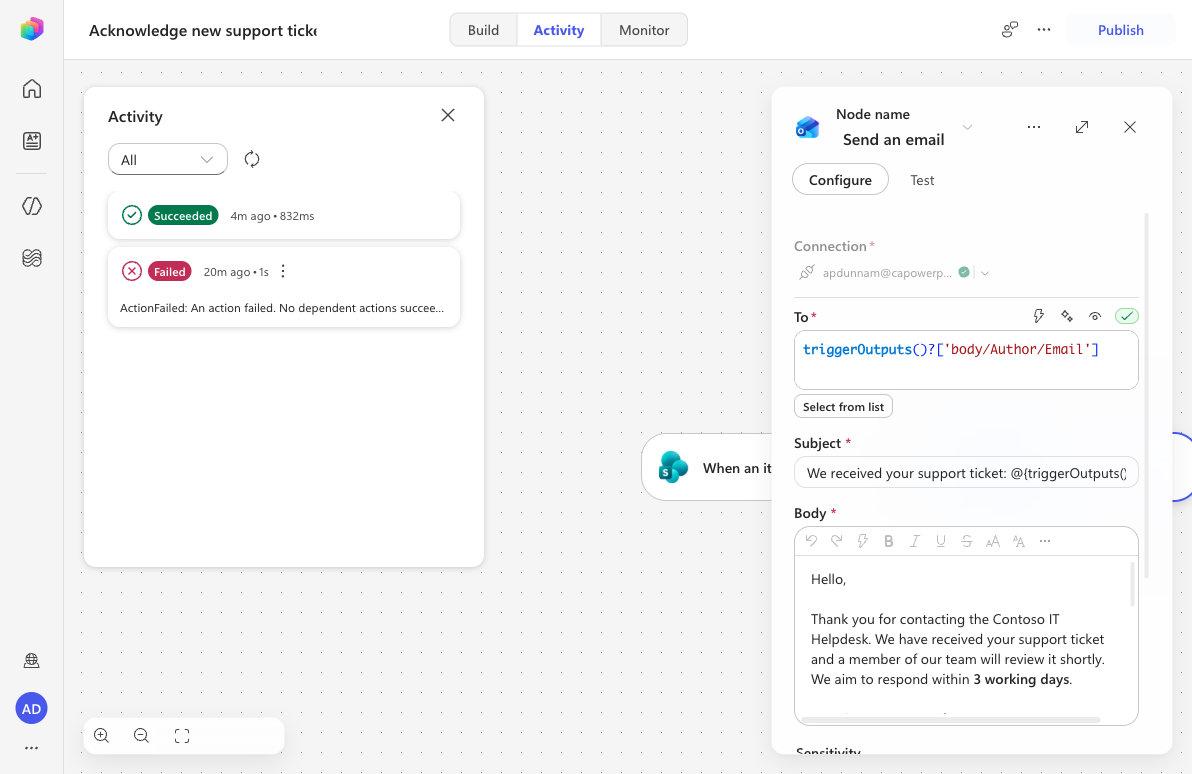This screenshot has height=774, width=1192.
Task: Expand the node panel to full size
Action: pos(1082,127)
